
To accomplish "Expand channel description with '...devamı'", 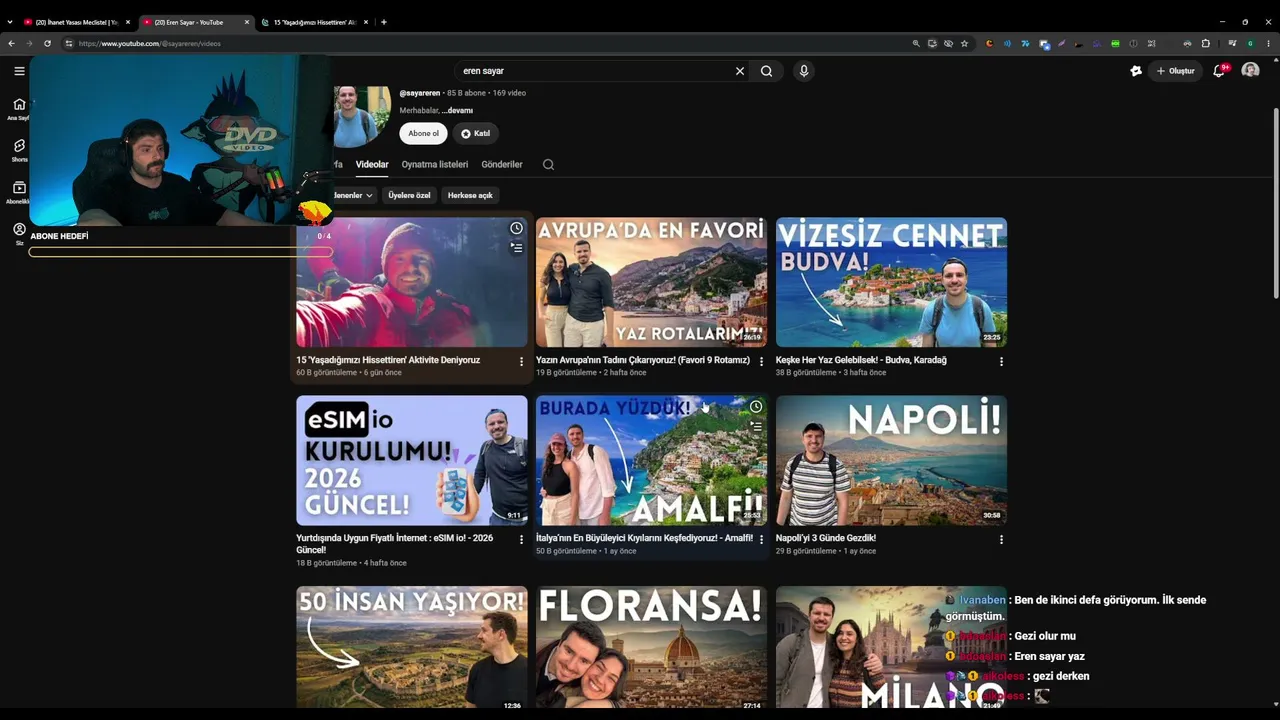I will [x=457, y=110].
